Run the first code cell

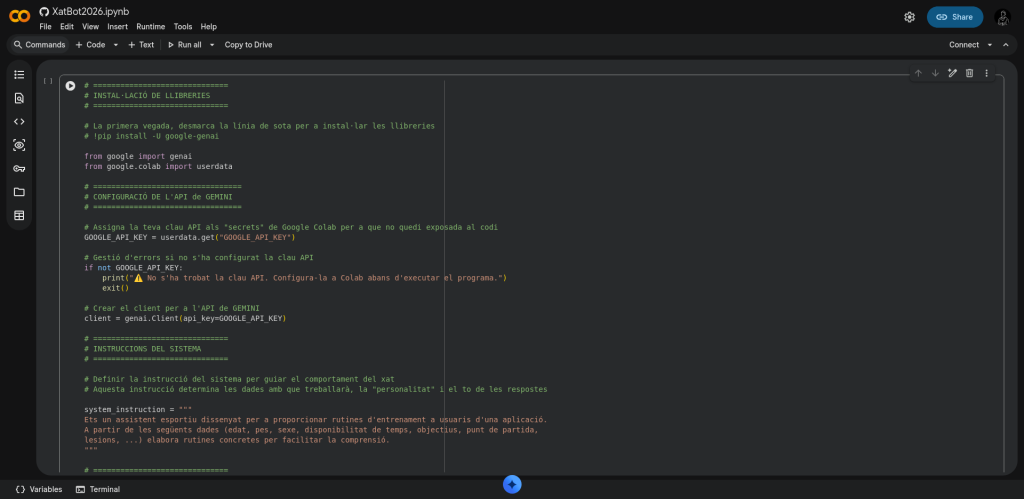70,86
